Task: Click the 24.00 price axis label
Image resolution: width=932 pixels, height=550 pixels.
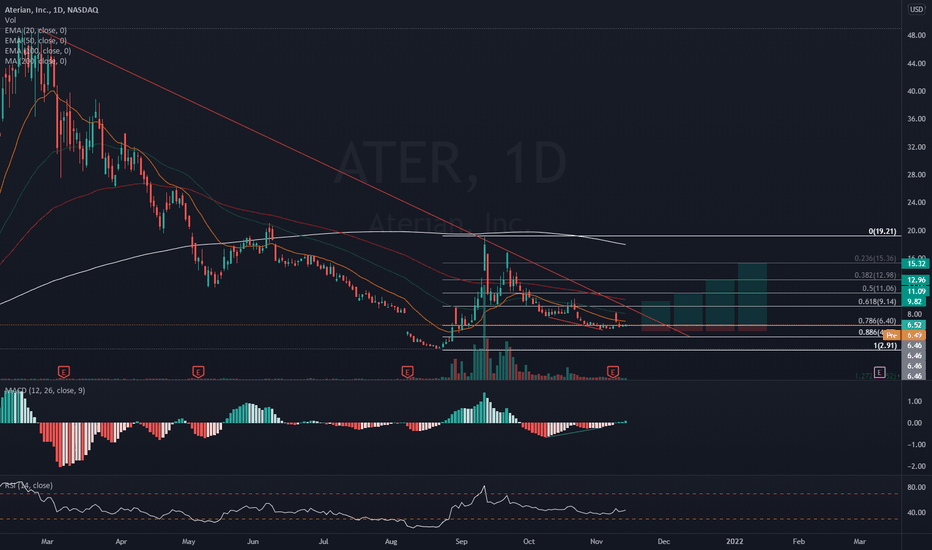Action: [x=916, y=203]
